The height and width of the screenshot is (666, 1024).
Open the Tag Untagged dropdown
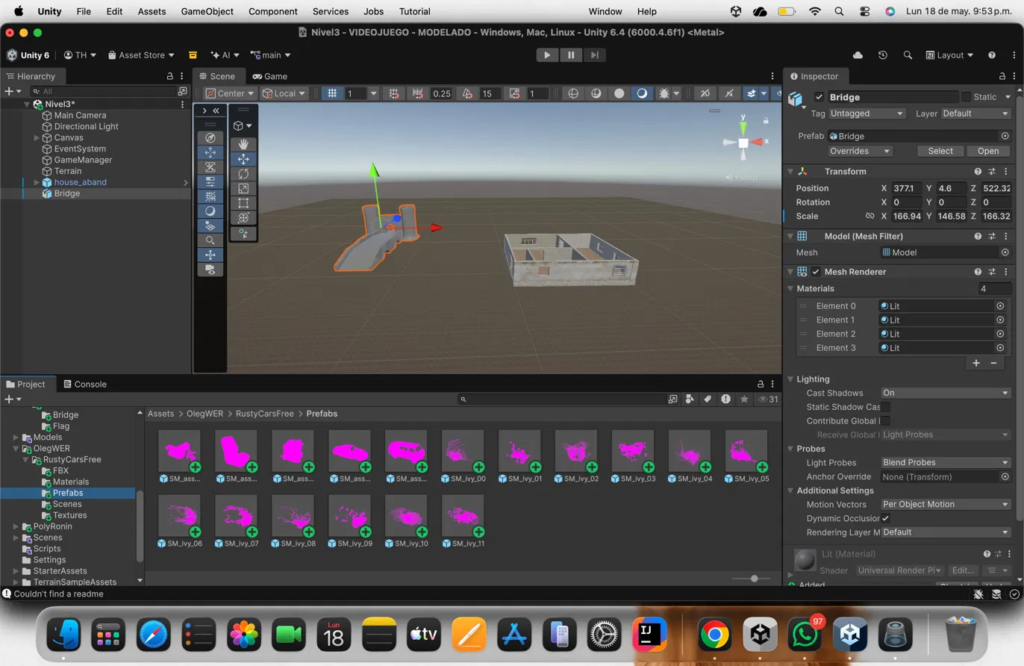click(867, 114)
